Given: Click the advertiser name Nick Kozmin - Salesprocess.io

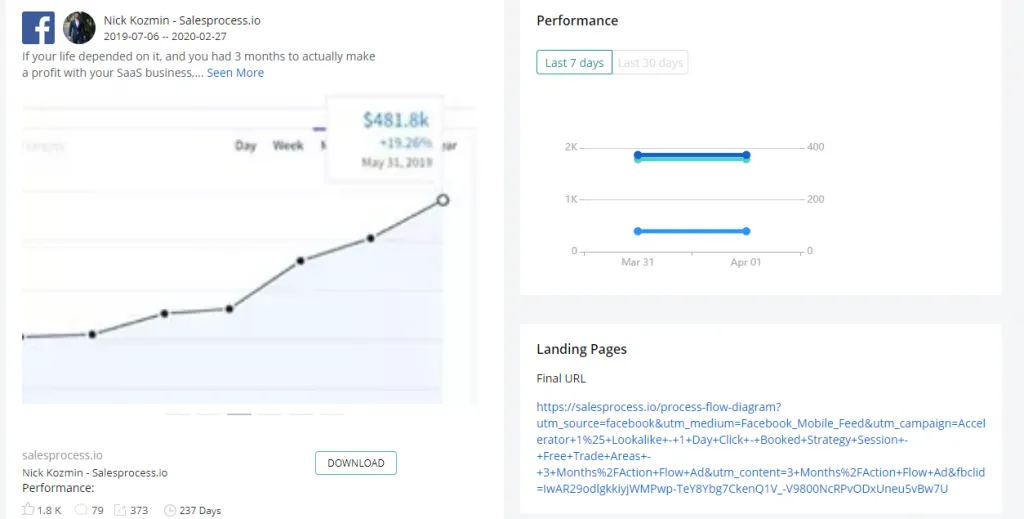Looking at the screenshot, I should (169, 20).
